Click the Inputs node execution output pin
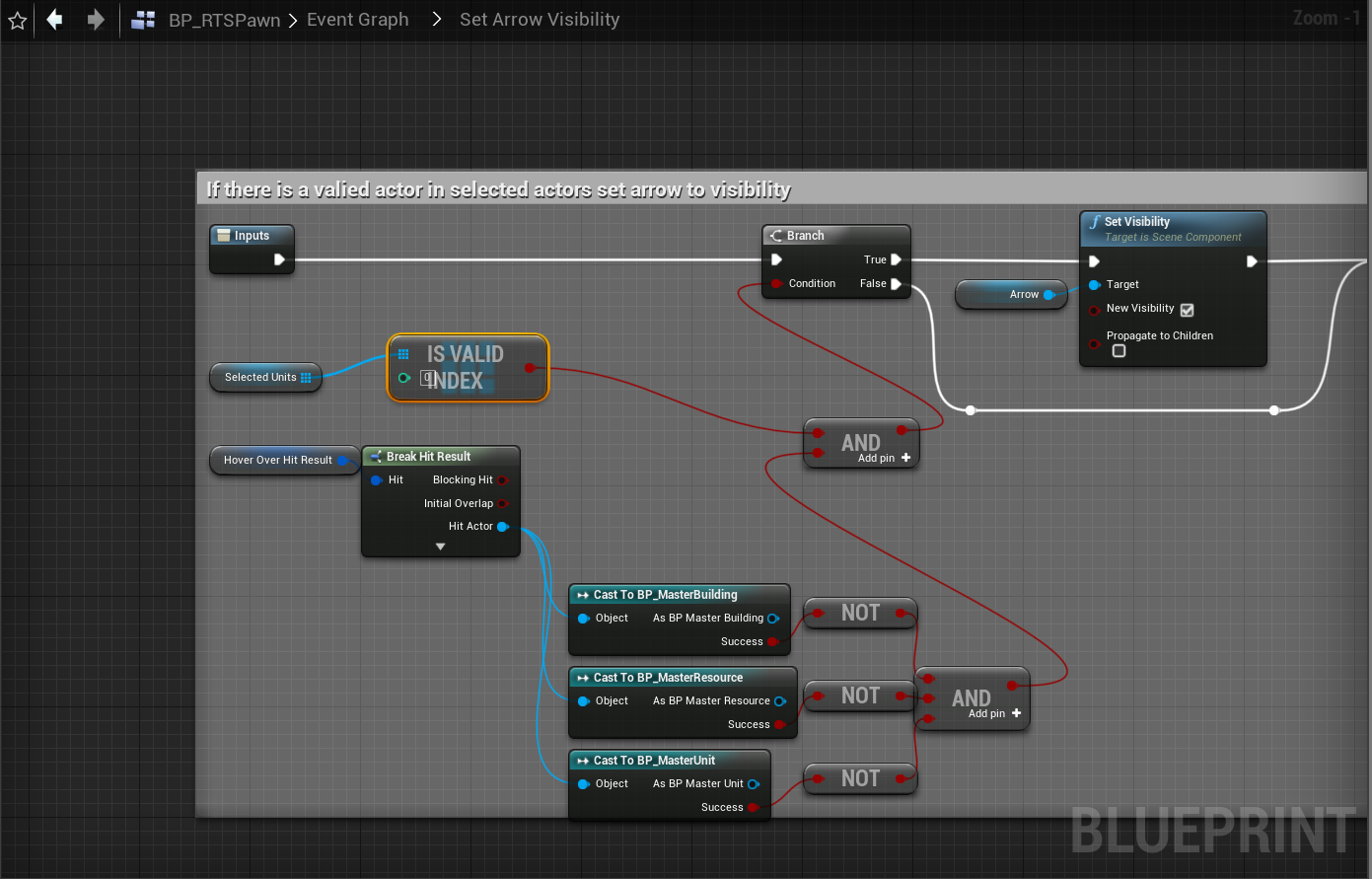1372x879 pixels. pyautogui.click(x=279, y=259)
